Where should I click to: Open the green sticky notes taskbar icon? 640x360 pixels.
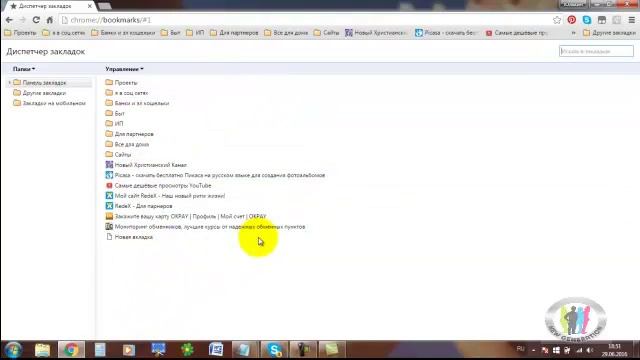pos(331,350)
